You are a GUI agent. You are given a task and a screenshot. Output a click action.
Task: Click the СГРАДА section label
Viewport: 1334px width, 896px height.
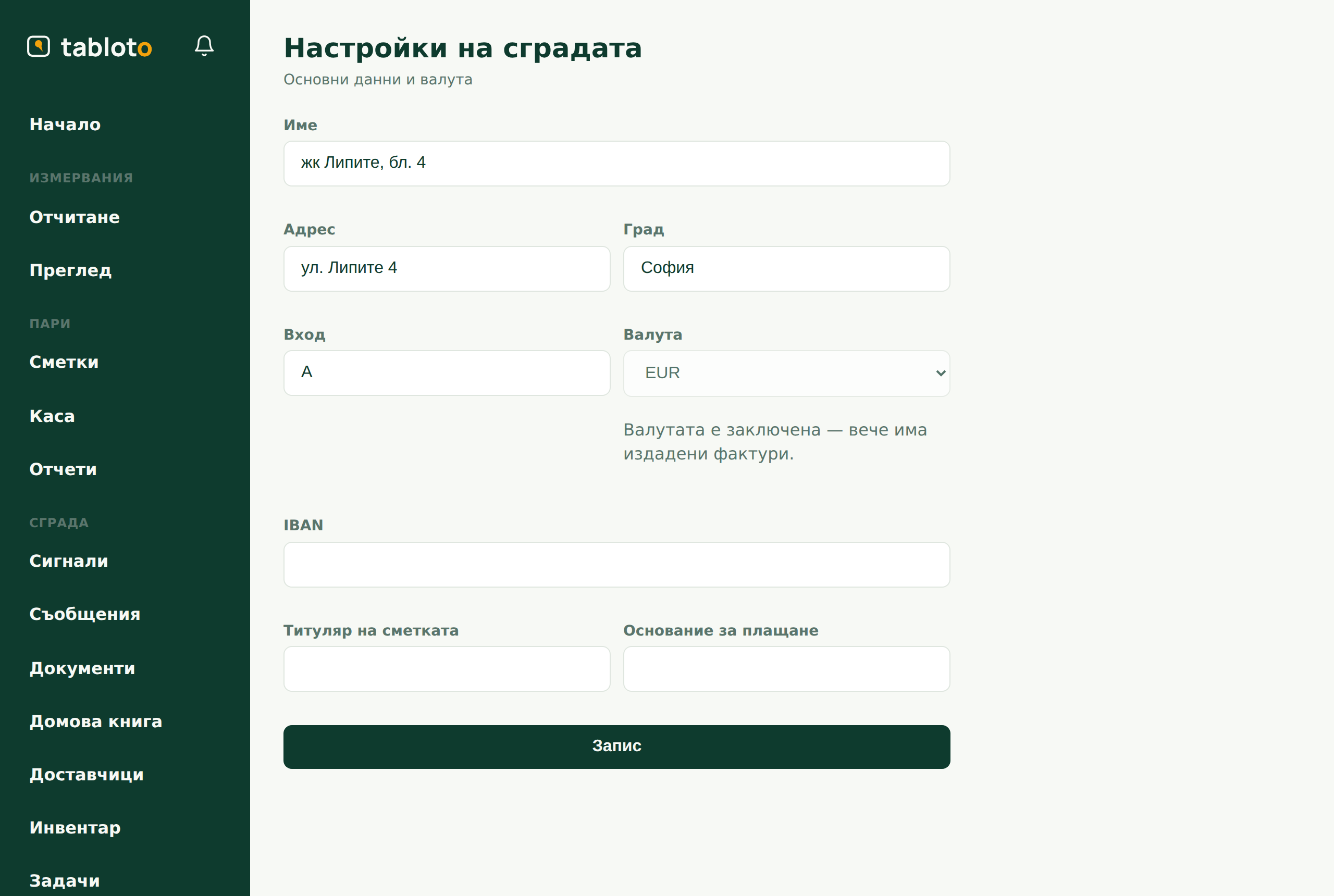(59, 523)
